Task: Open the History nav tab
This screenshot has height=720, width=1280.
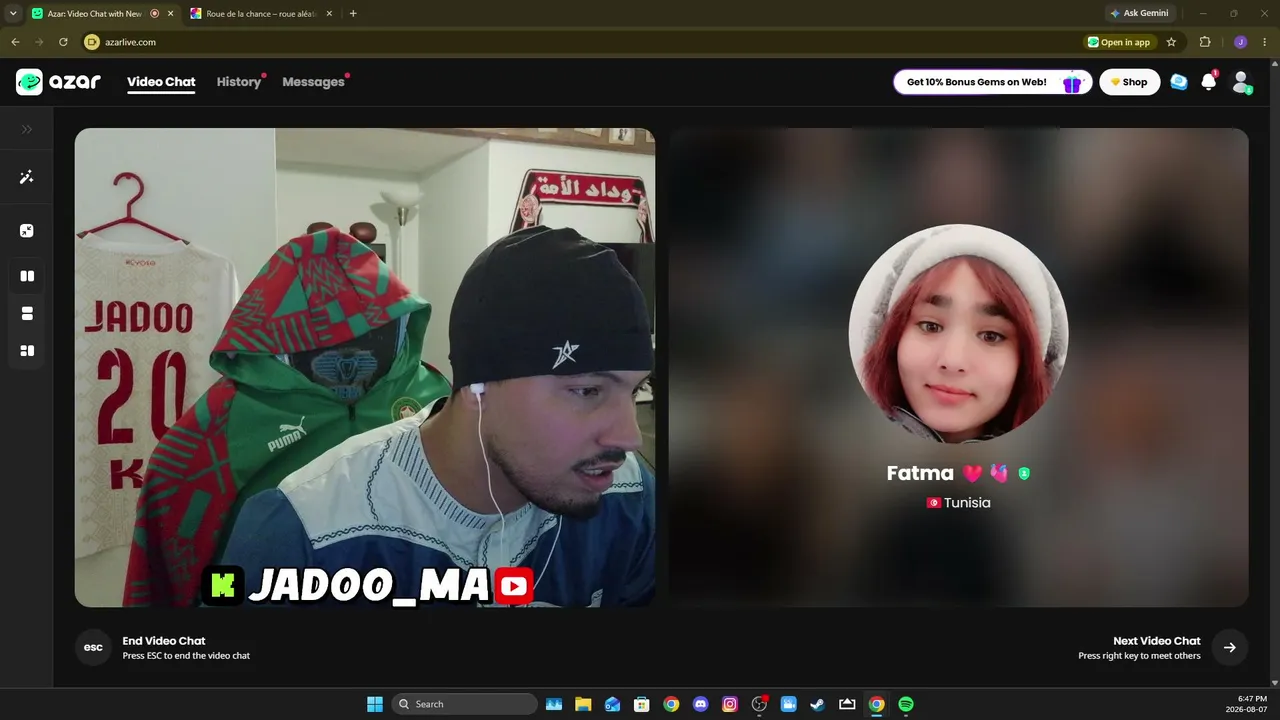Action: click(239, 82)
